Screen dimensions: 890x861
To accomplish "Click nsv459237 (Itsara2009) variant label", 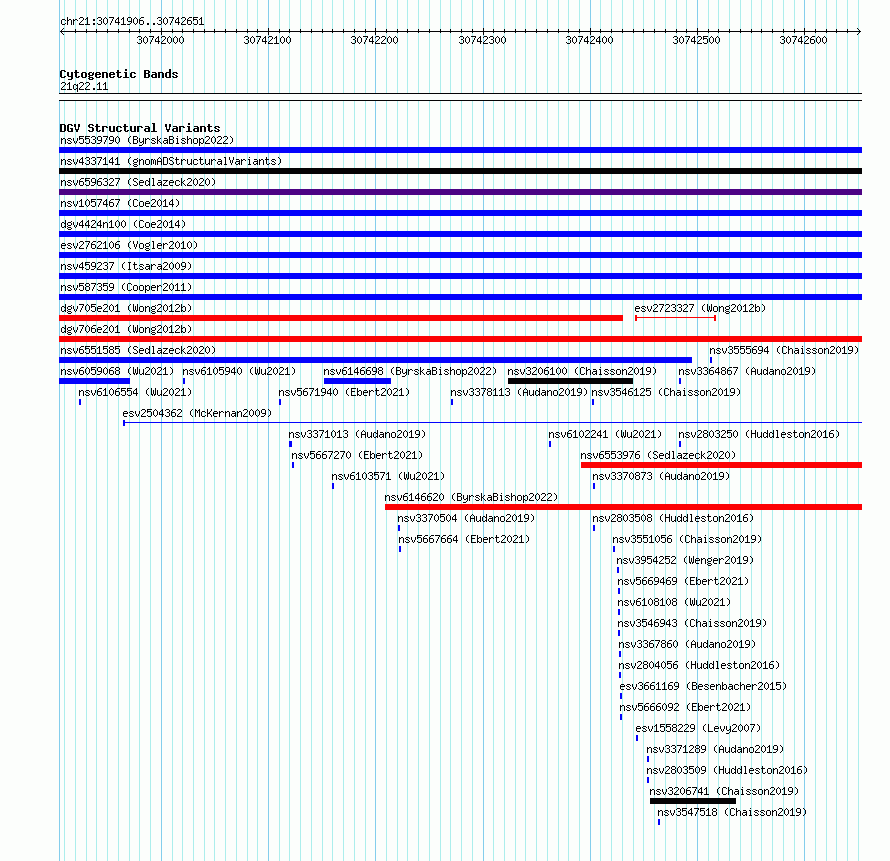I will [126, 266].
